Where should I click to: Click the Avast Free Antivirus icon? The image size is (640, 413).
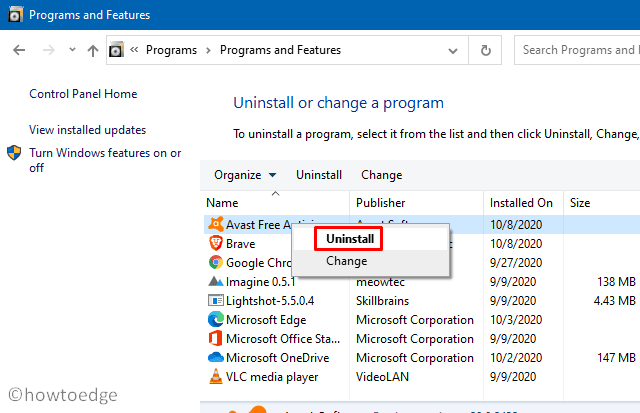(x=215, y=225)
